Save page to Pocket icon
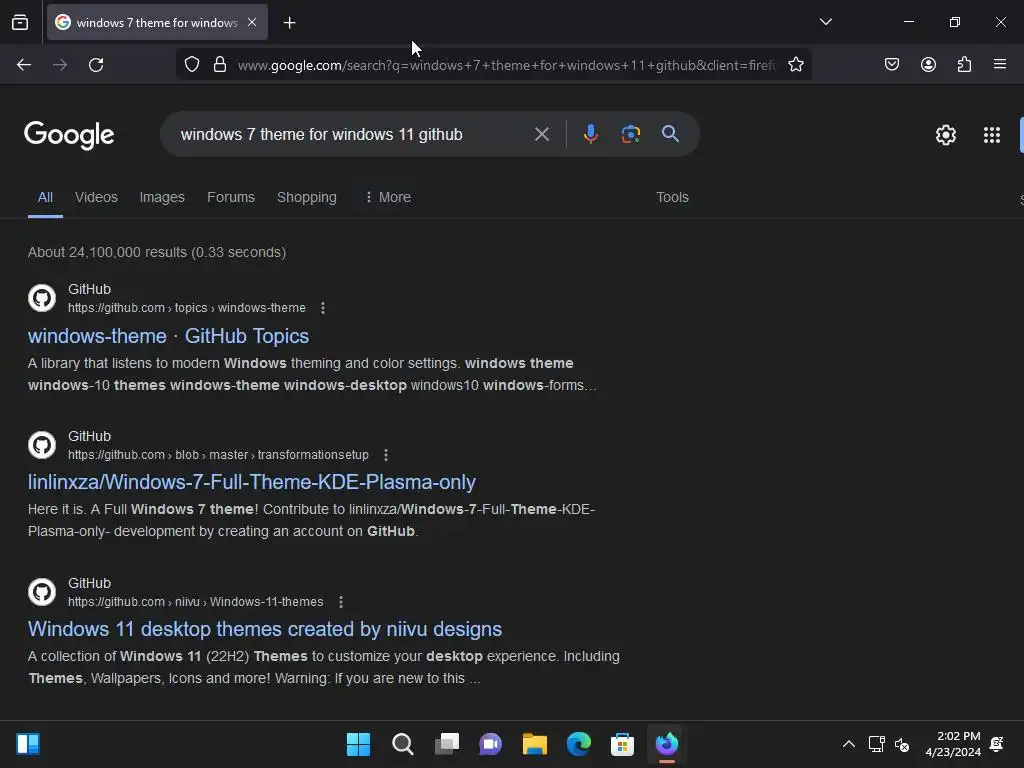The height and width of the screenshot is (768, 1024). [x=892, y=64]
